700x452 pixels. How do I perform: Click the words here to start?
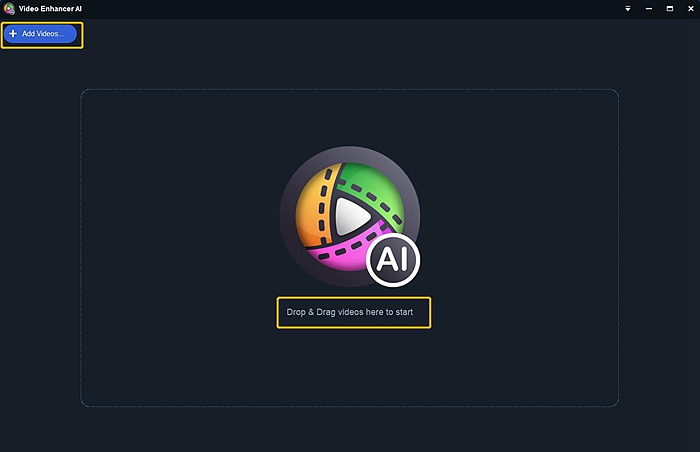(x=389, y=312)
